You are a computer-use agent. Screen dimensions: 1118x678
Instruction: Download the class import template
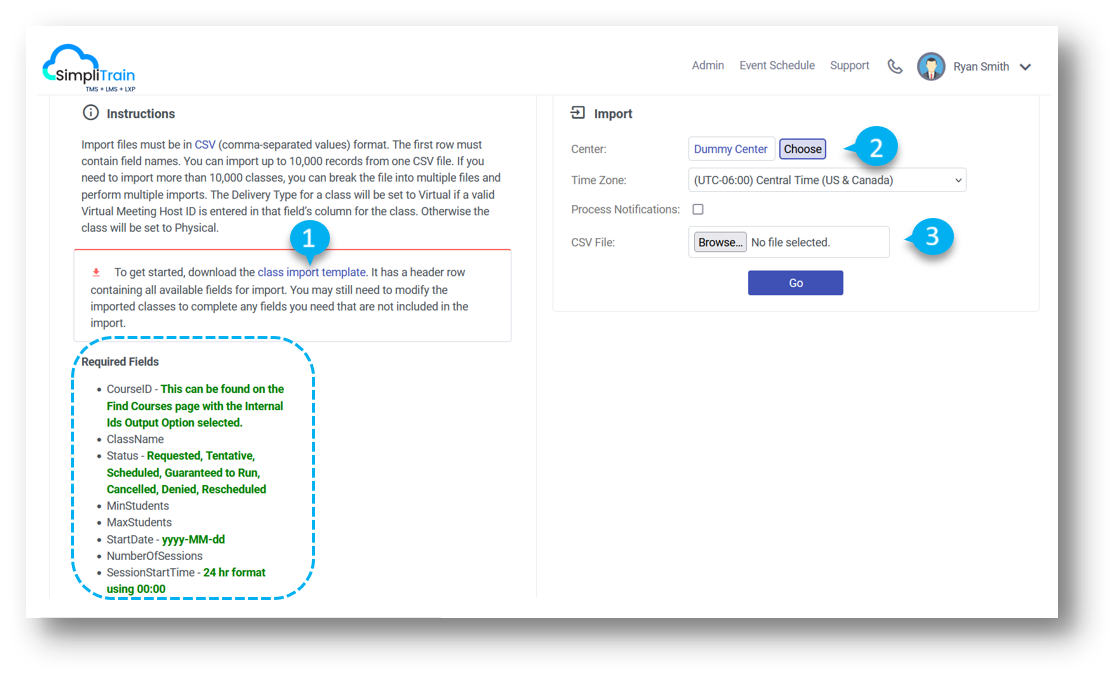click(x=311, y=272)
